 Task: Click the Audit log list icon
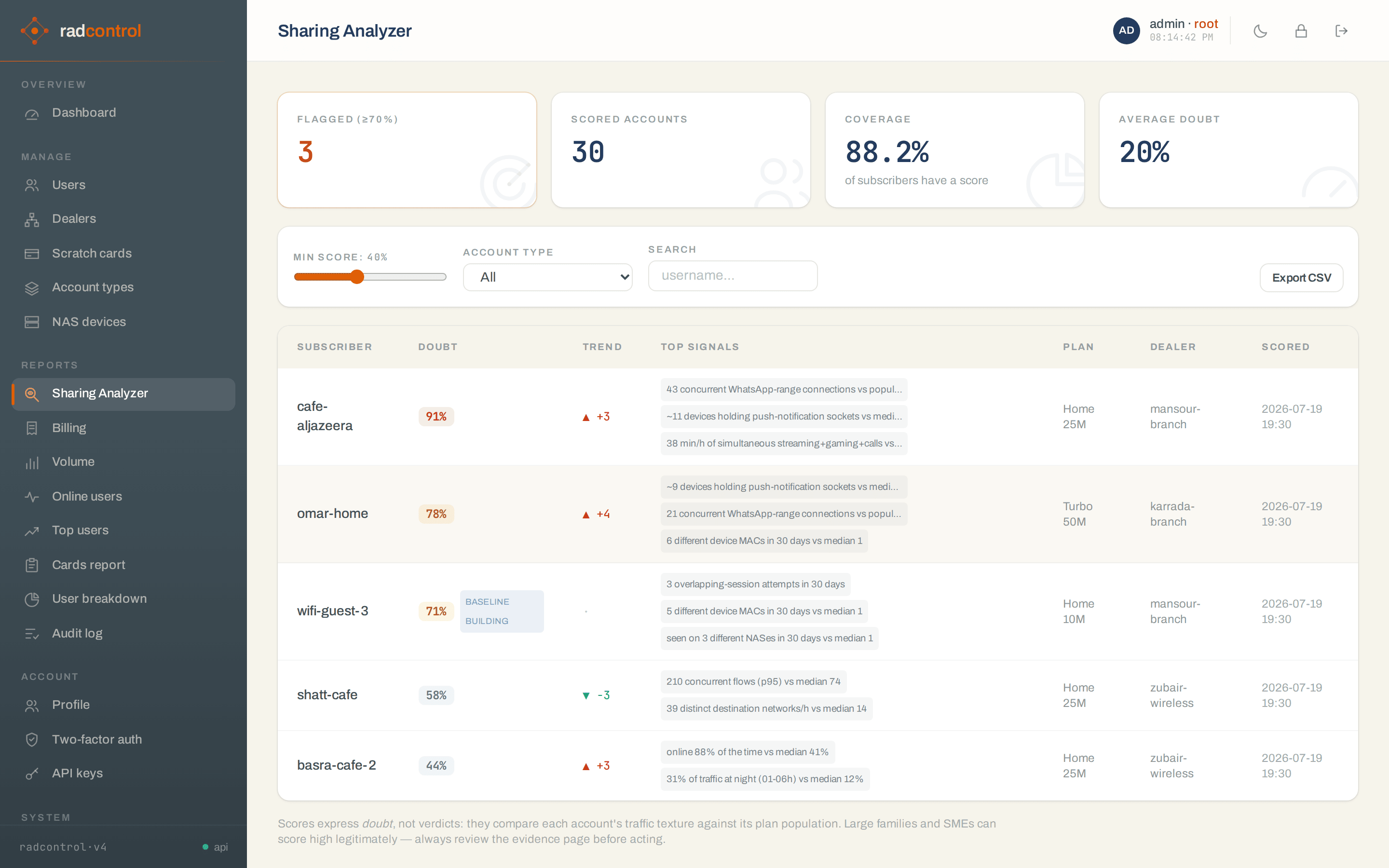[x=32, y=634]
